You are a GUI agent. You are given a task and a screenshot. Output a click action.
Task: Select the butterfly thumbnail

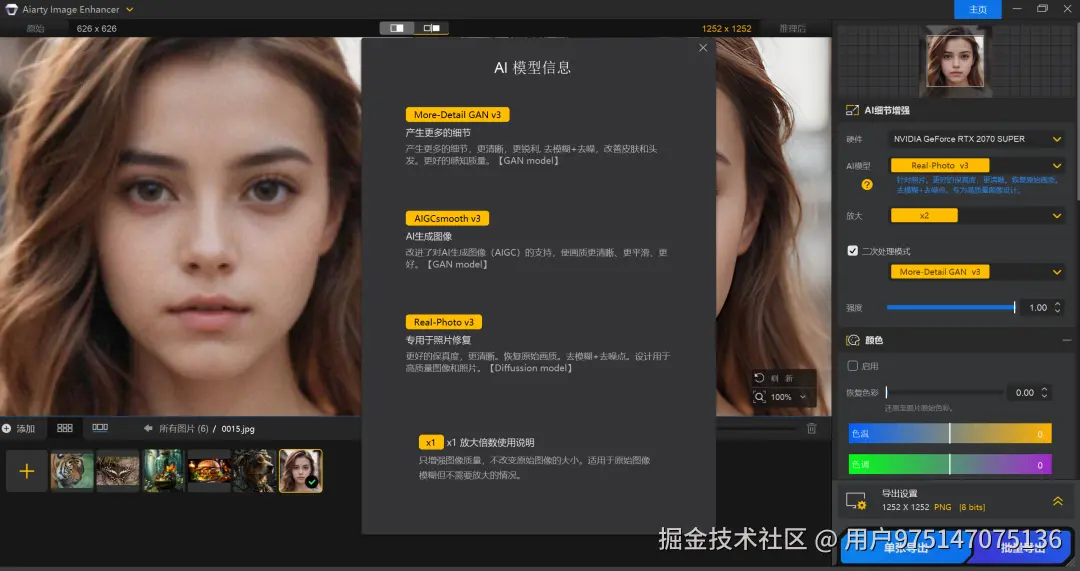pyautogui.click(x=118, y=470)
